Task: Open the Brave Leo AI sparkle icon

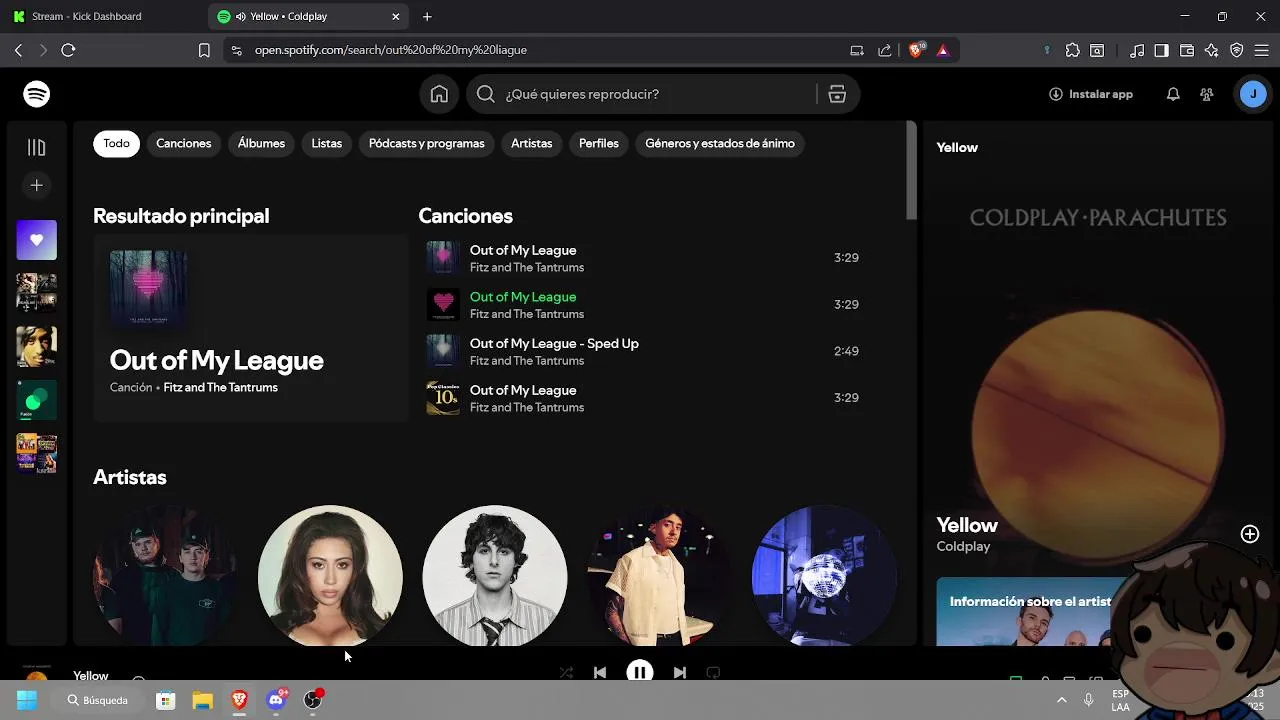Action: tap(1211, 50)
